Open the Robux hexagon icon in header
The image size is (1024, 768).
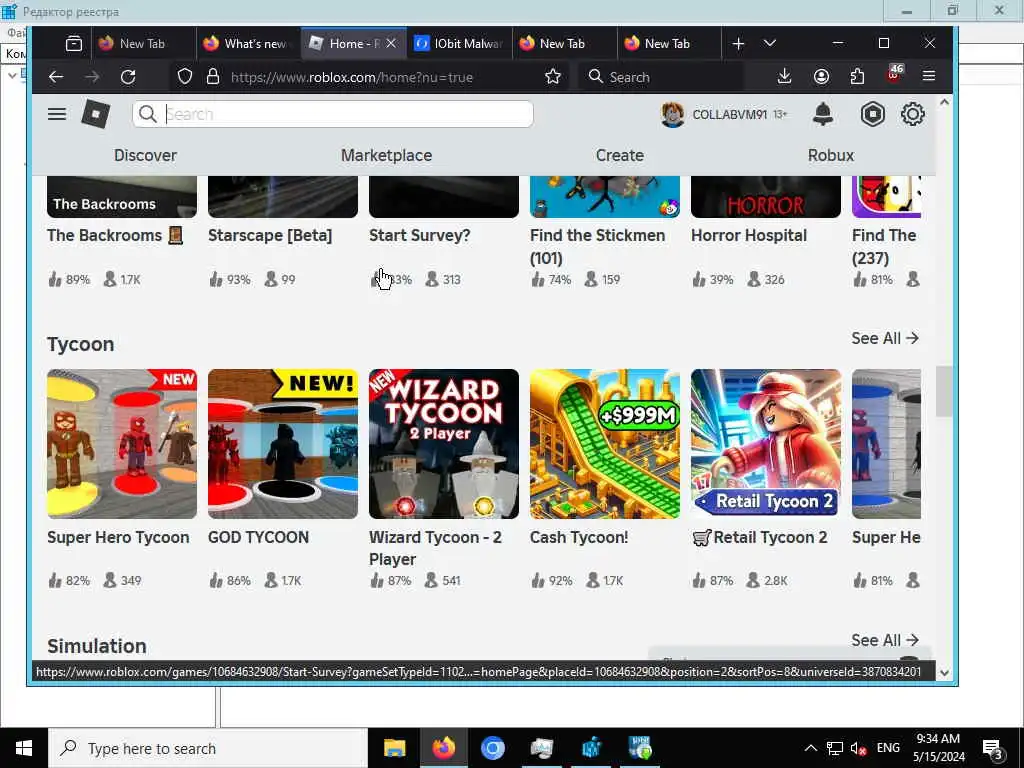872,114
